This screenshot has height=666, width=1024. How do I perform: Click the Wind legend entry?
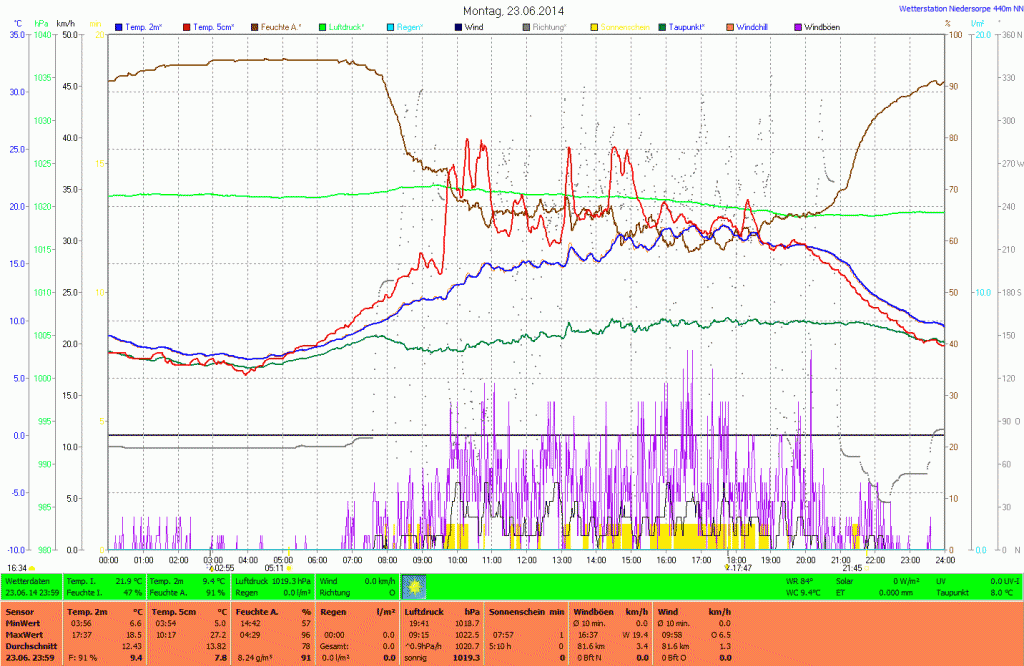(x=474, y=26)
